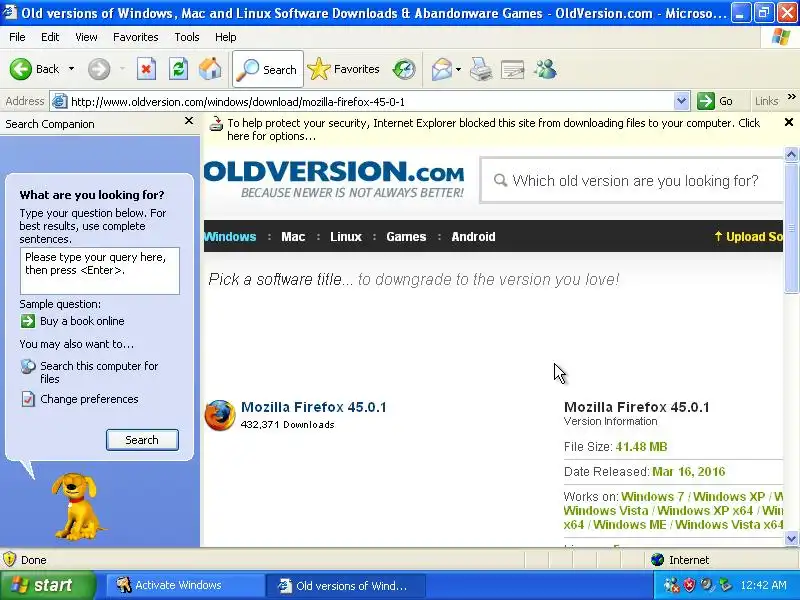Screen dimensions: 800x600
Task: Click the 12:42 AM system clock
Action: 763,585
